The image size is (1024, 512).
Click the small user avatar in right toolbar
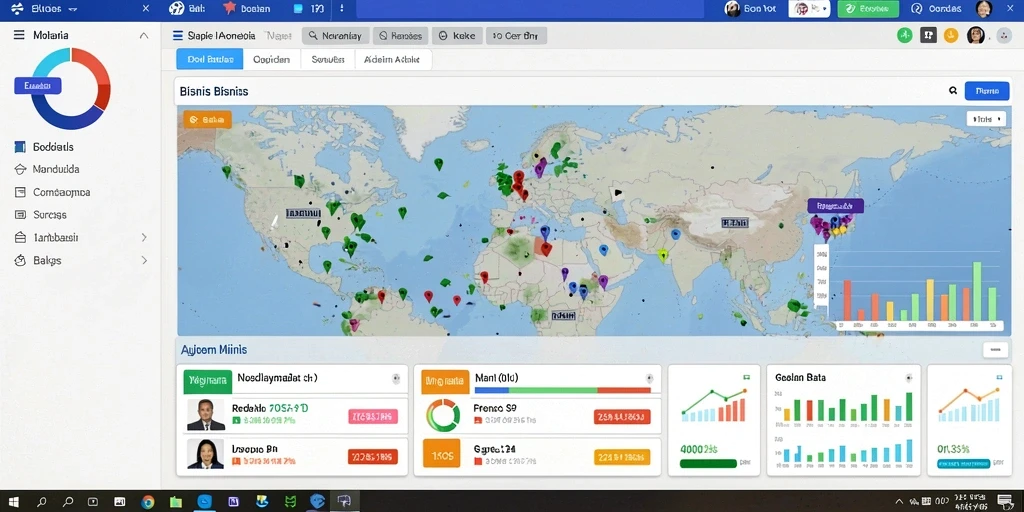tap(976, 35)
